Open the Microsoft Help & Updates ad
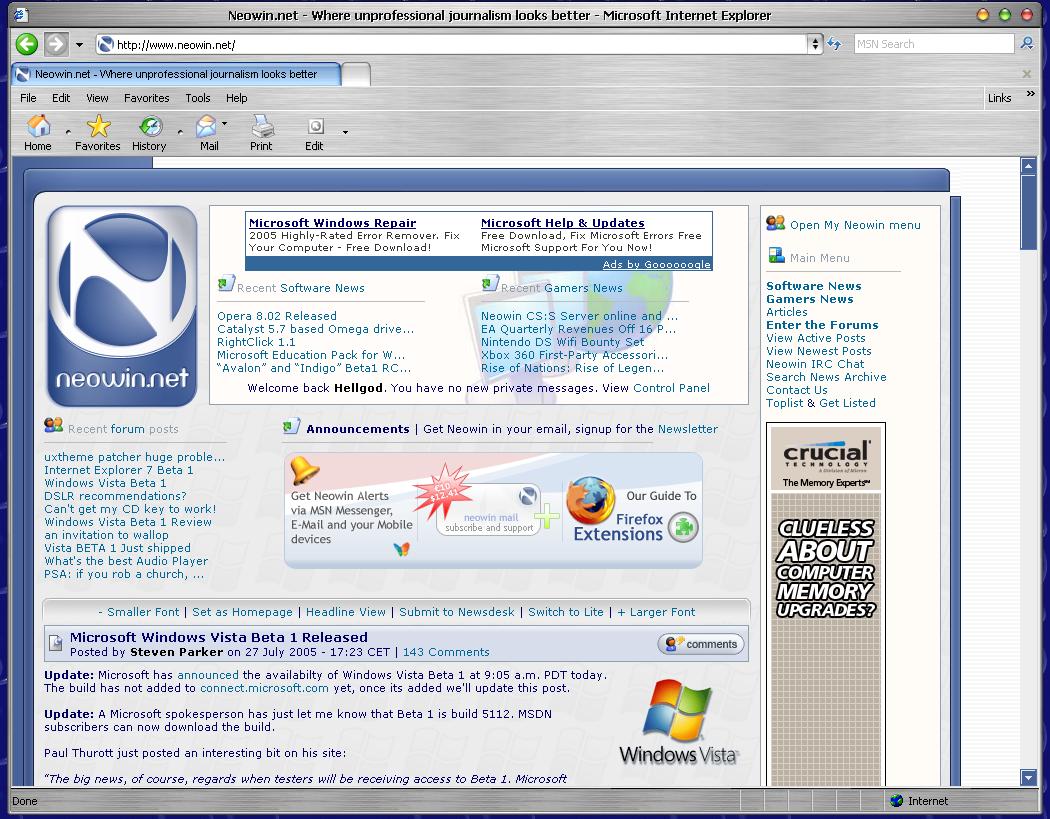1050x819 pixels. click(x=562, y=223)
